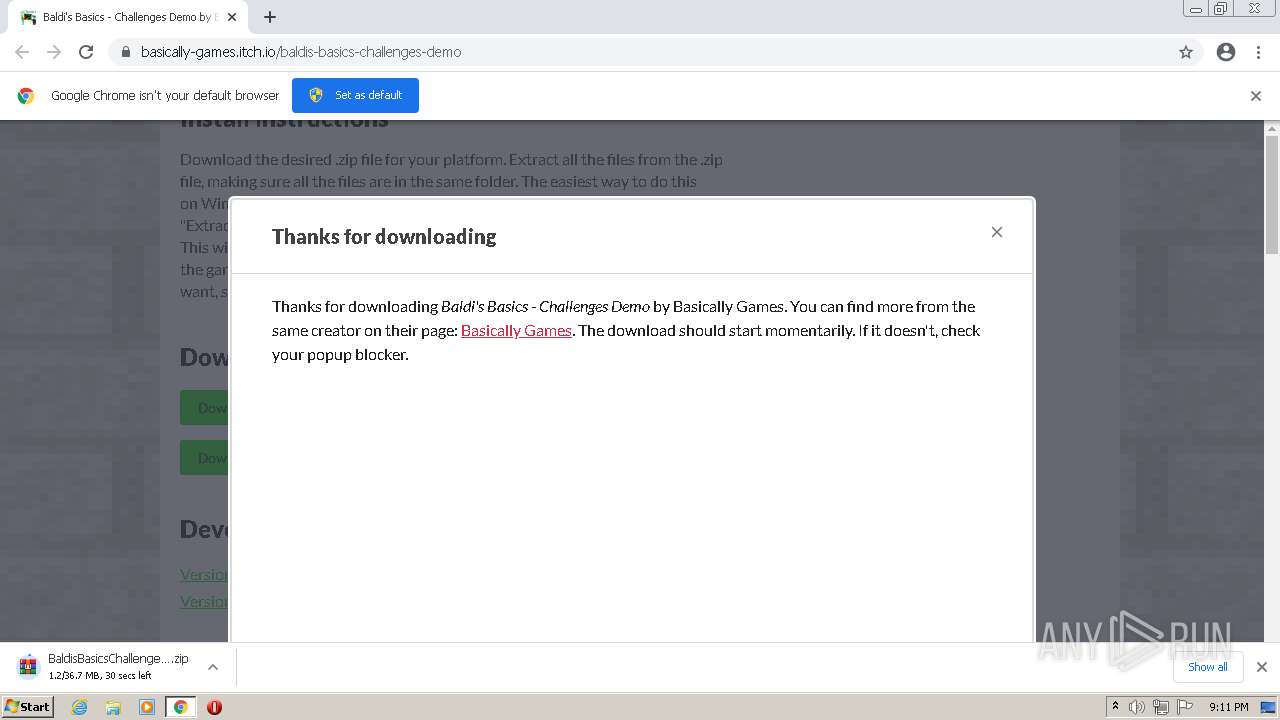Click the show desktop tray button
Viewport: 1280px width, 720px height.
1268,707
